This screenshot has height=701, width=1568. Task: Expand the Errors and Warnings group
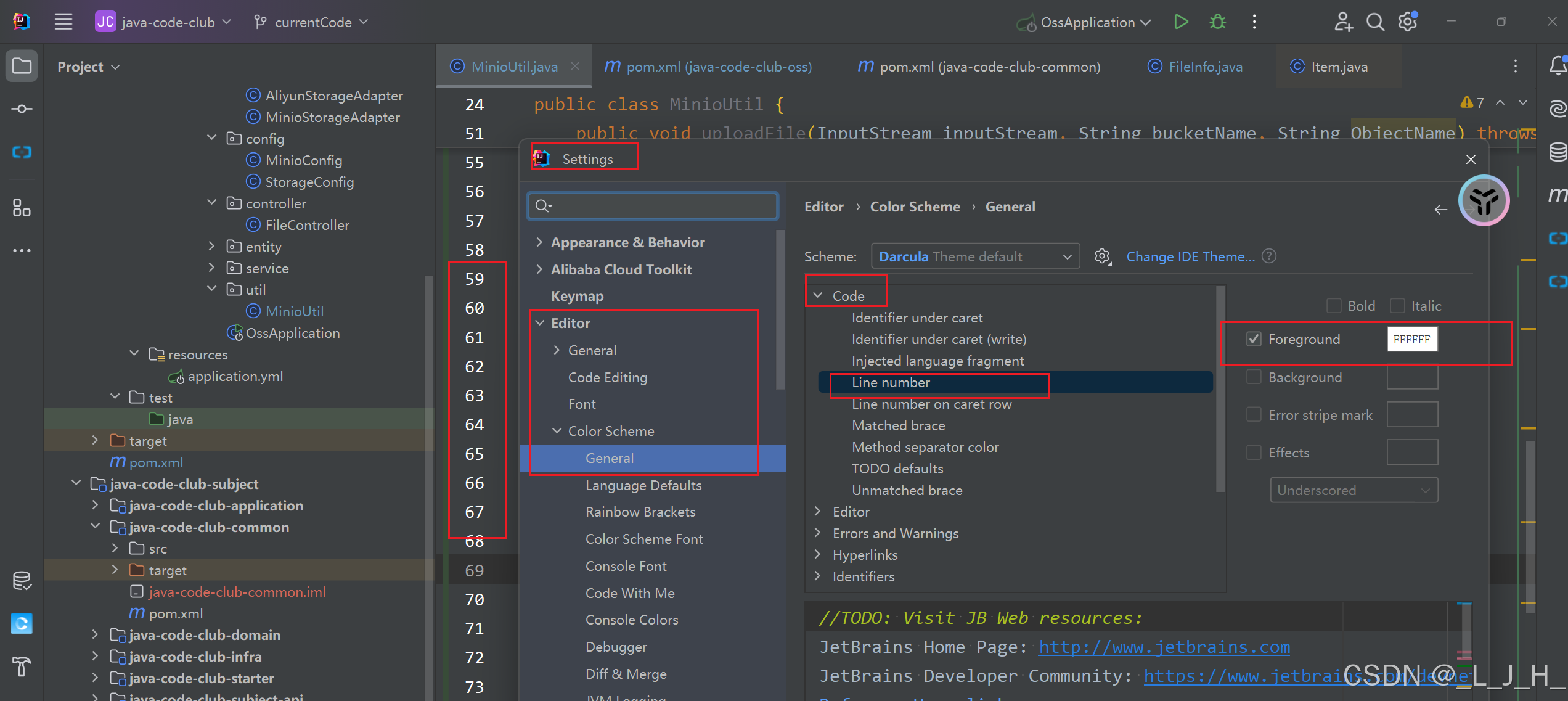pos(818,533)
